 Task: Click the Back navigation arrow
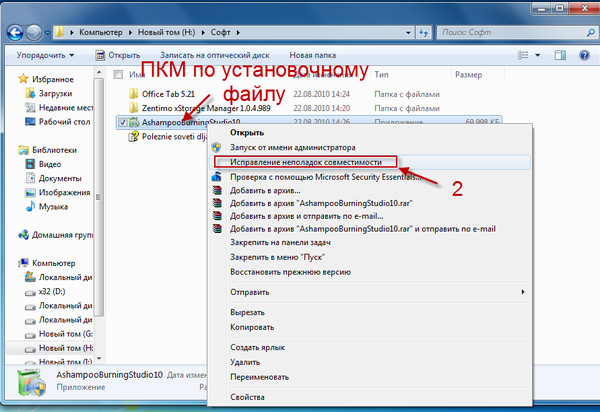[15, 33]
